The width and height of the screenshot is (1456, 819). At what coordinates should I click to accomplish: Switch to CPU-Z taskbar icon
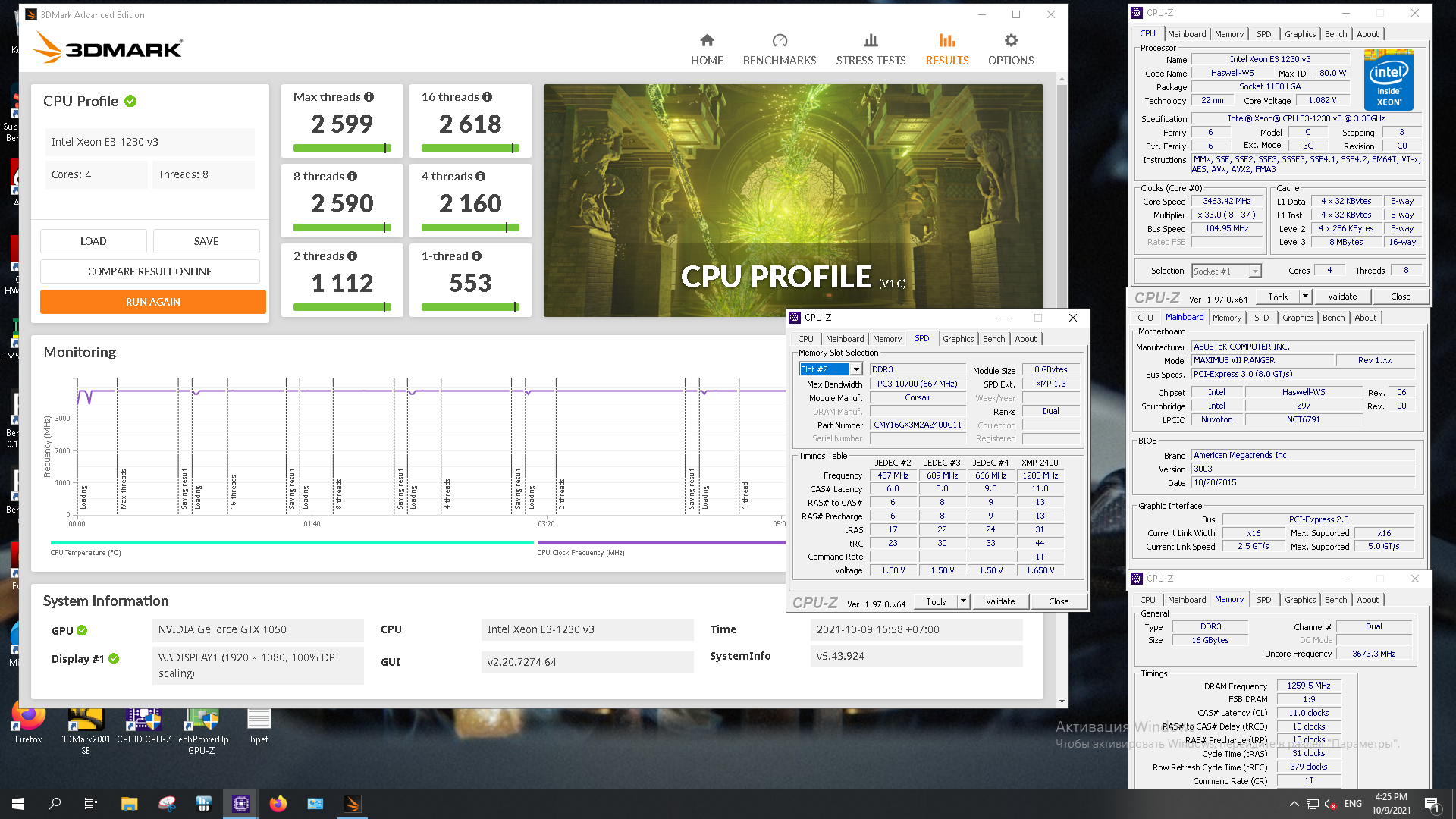pos(241,804)
